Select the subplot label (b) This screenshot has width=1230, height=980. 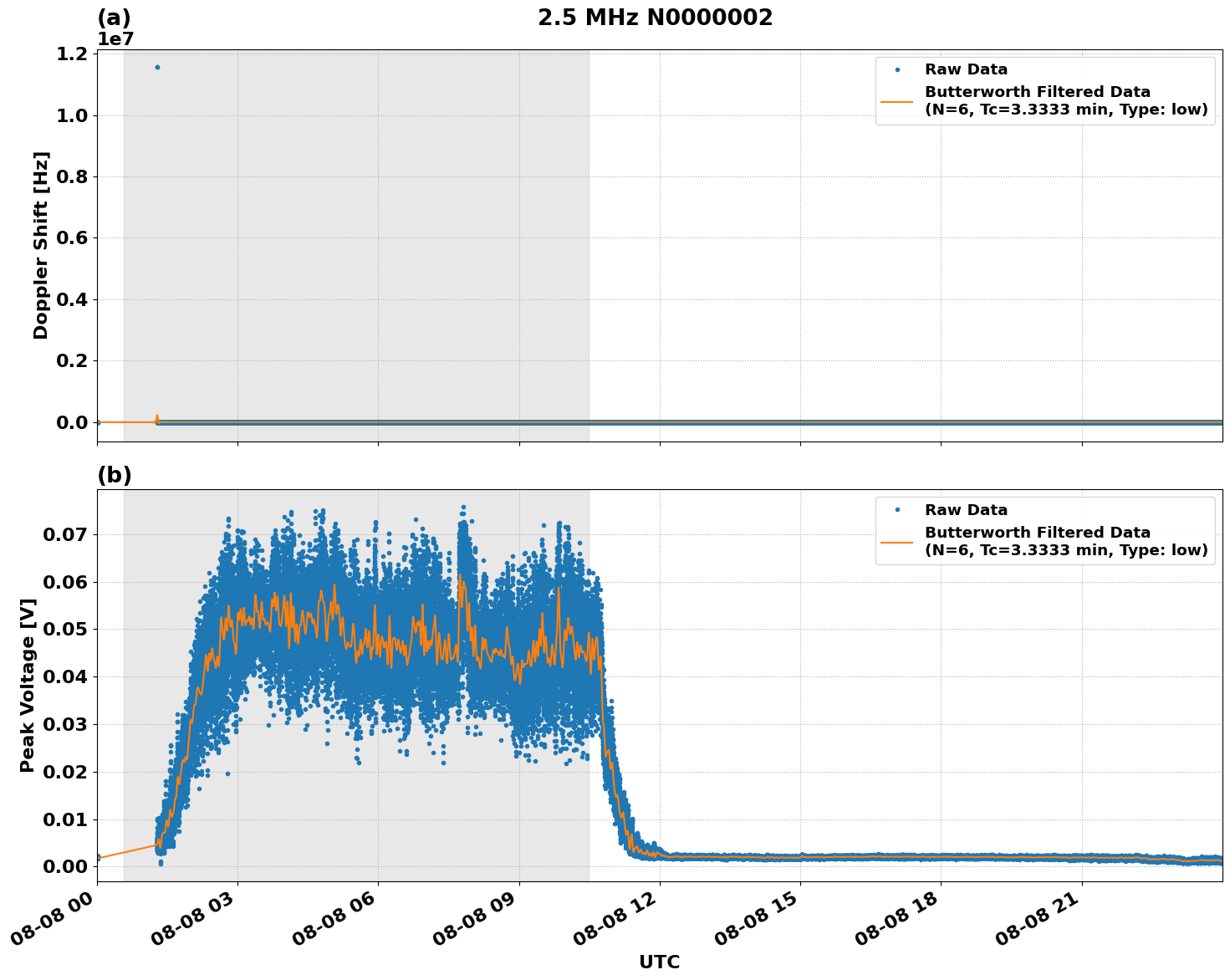[116, 476]
